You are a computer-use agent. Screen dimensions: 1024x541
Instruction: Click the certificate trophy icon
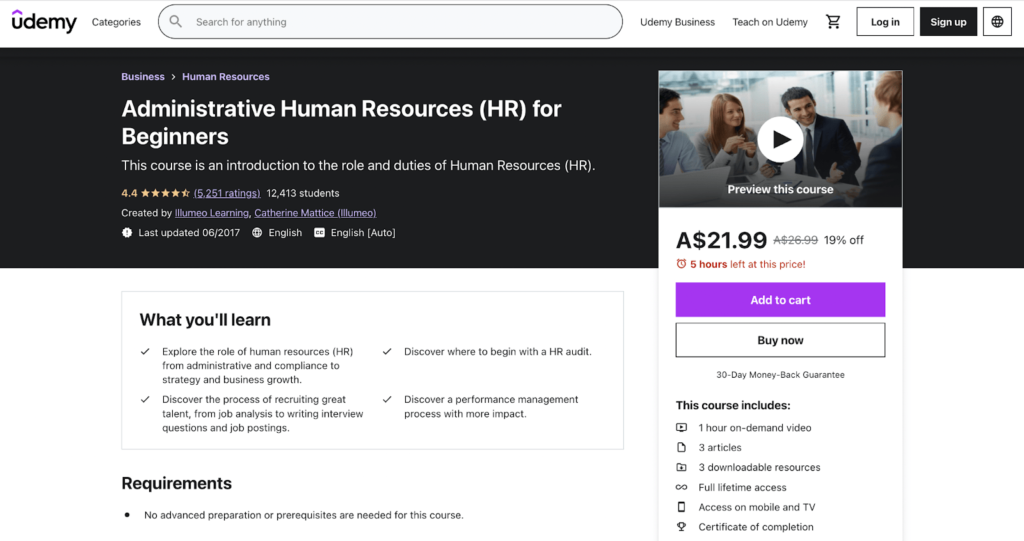click(681, 527)
